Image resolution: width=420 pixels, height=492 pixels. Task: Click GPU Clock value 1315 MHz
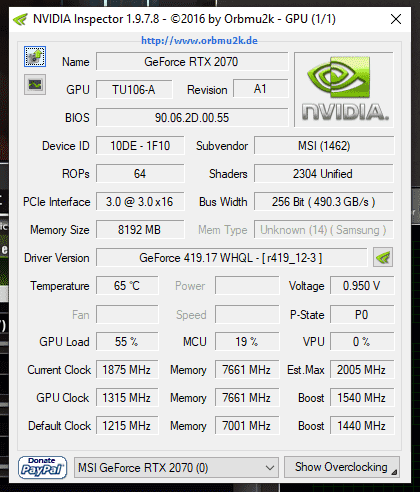pyautogui.click(x=127, y=398)
